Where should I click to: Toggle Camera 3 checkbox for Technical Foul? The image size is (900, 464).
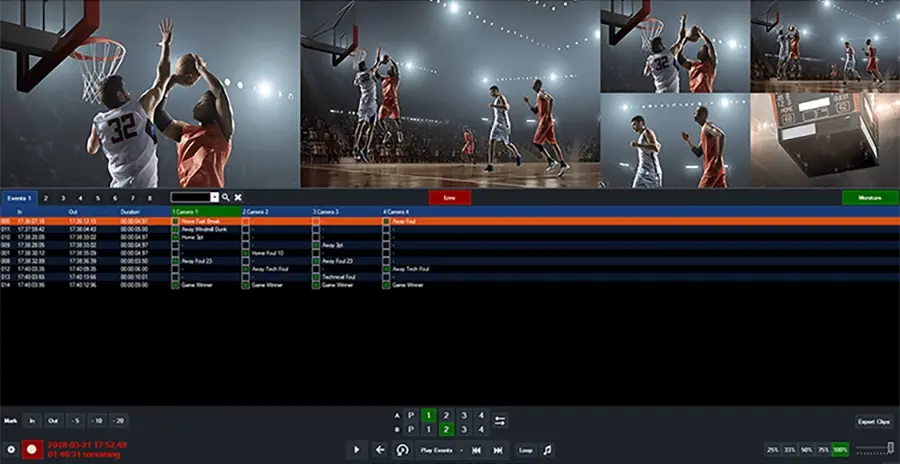pyautogui.click(x=316, y=277)
